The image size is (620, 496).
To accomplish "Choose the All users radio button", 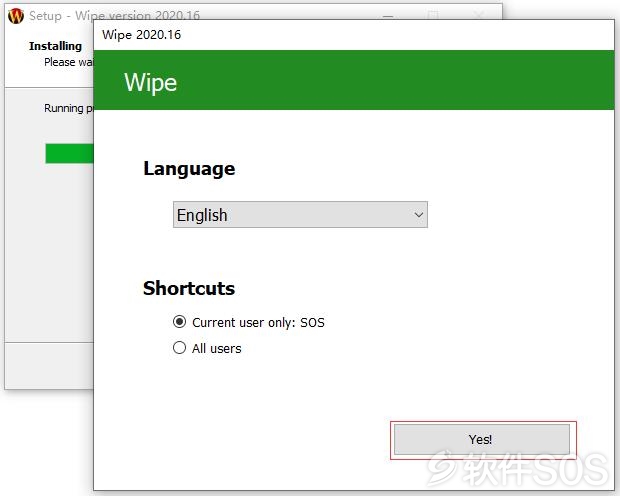I will tap(180, 348).
